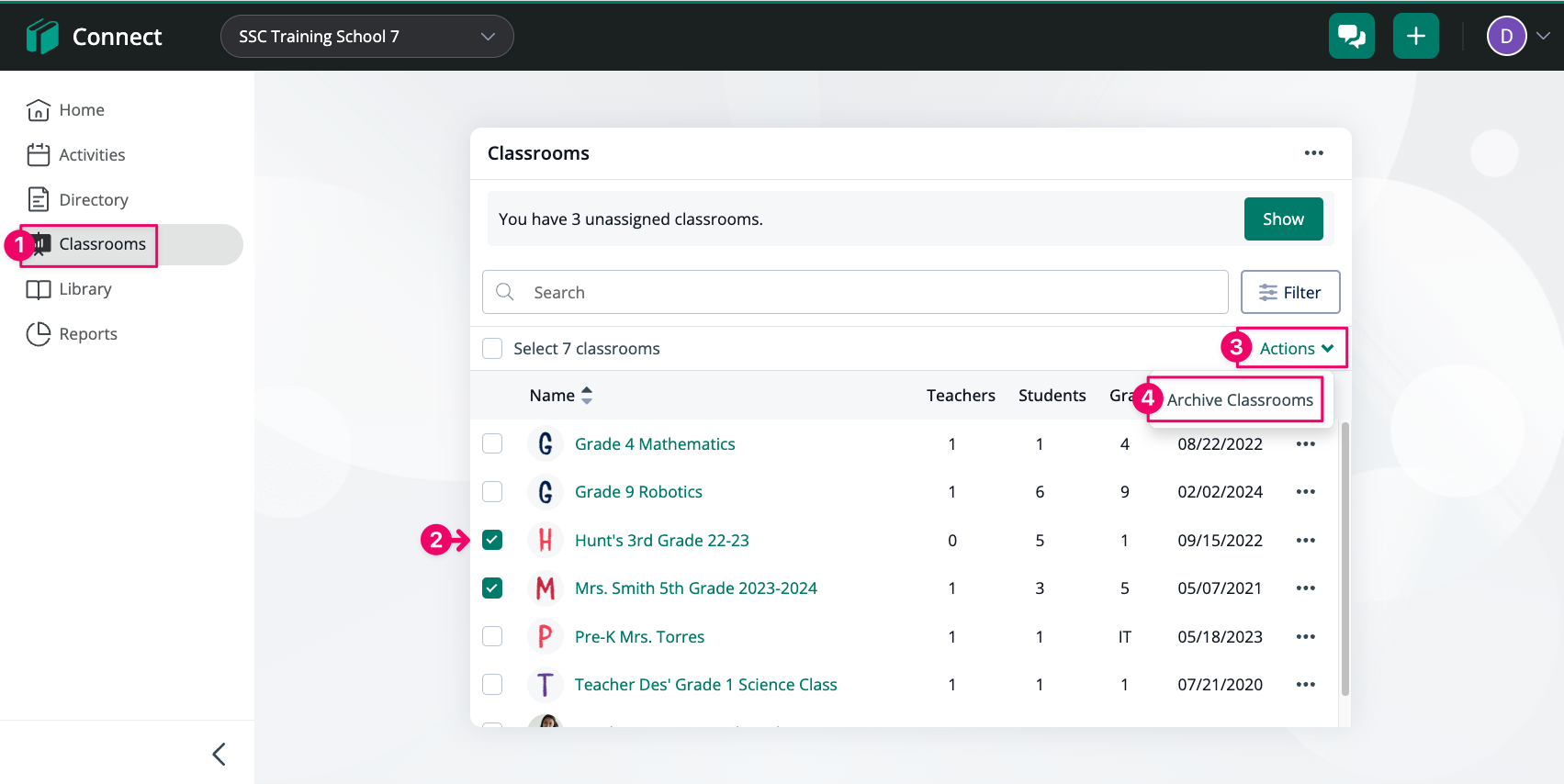Open Mrs. Smith row options menu

click(1305, 588)
